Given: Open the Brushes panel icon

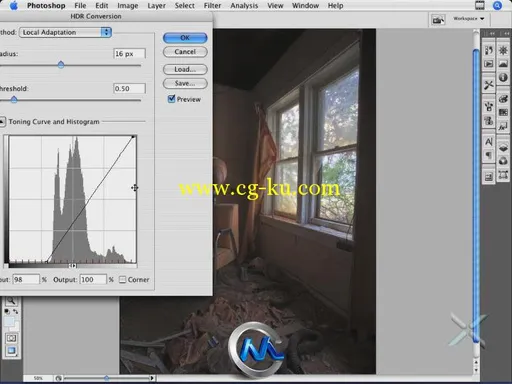Looking at the screenshot, I should click(x=489, y=107).
